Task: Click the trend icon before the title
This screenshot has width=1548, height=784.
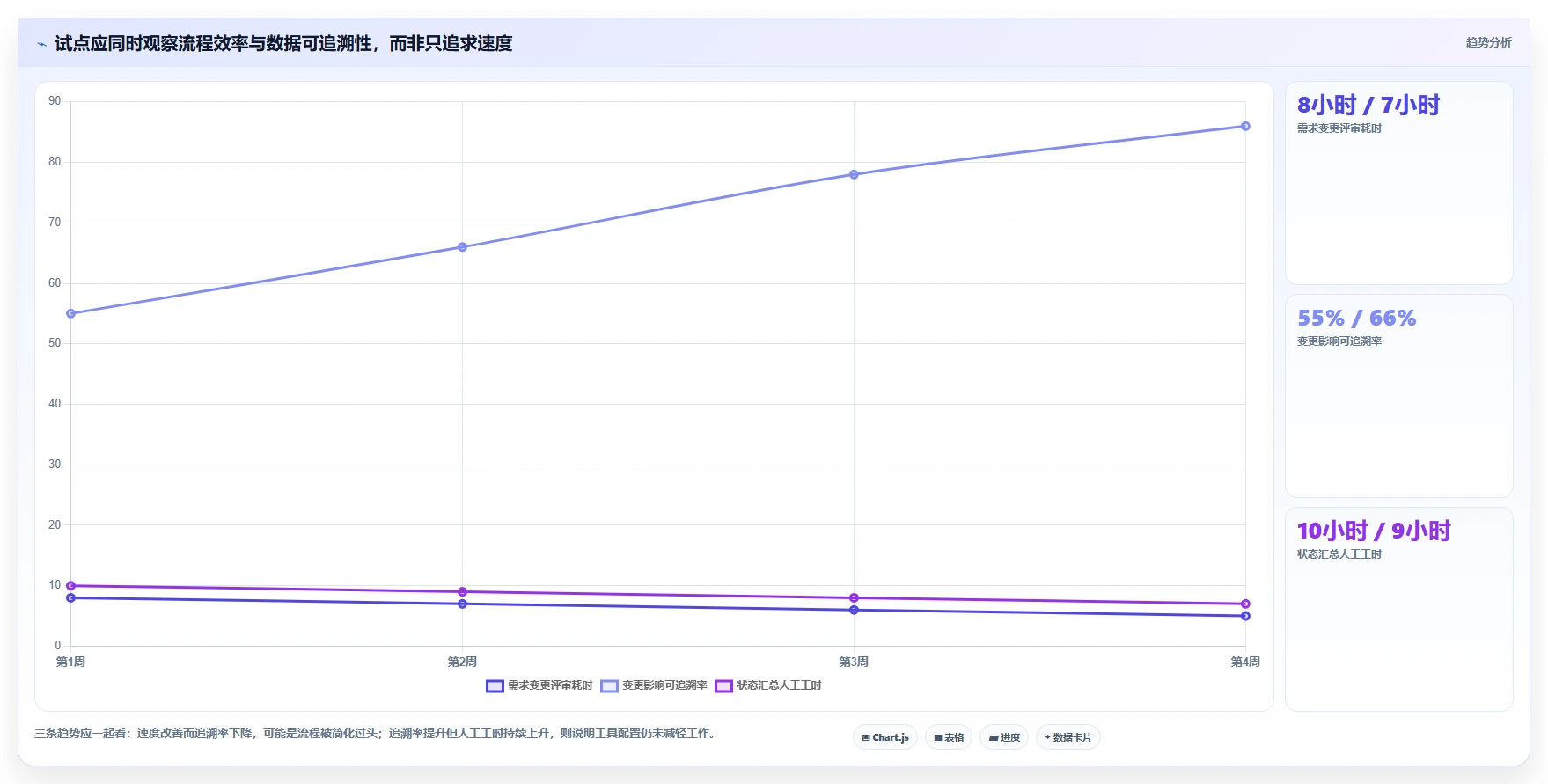Action: 42,44
